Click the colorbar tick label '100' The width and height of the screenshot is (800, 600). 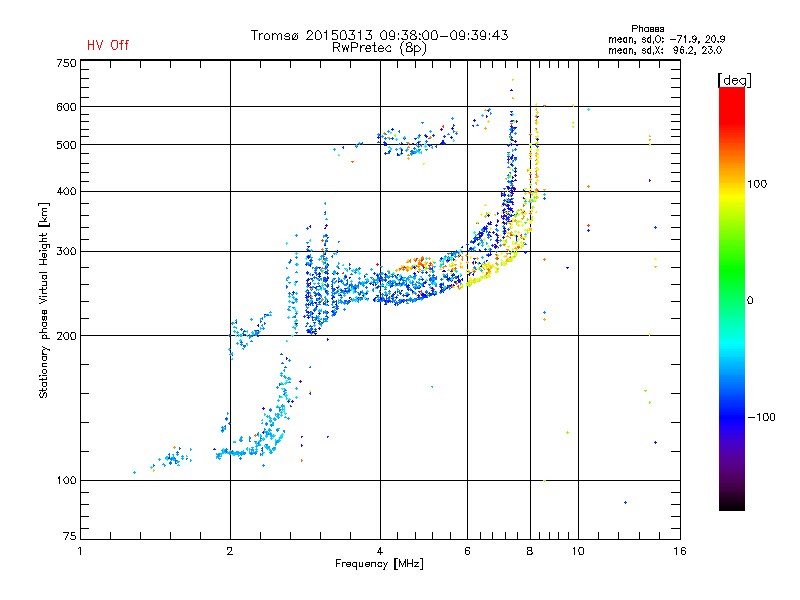click(x=757, y=184)
